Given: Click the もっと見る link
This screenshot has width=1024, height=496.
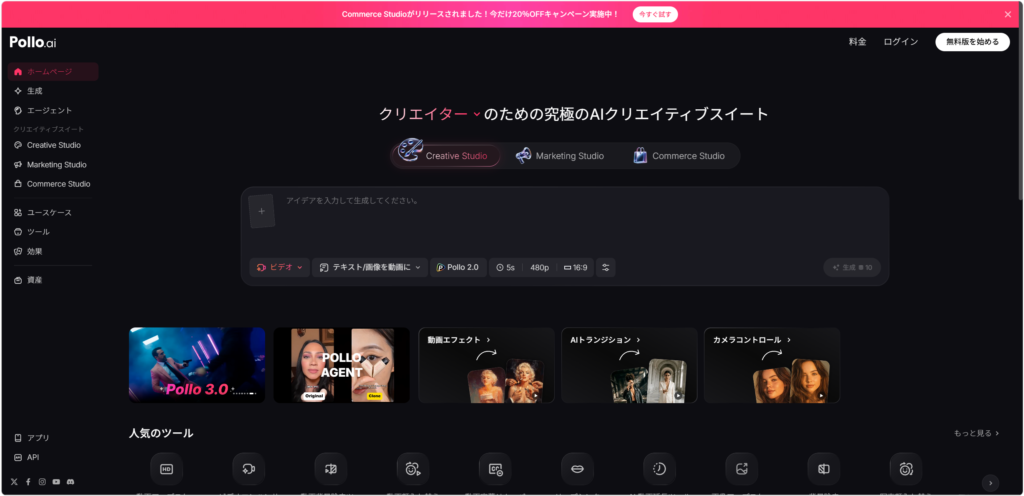Looking at the screenshot, I should click(x=976, y=433).
